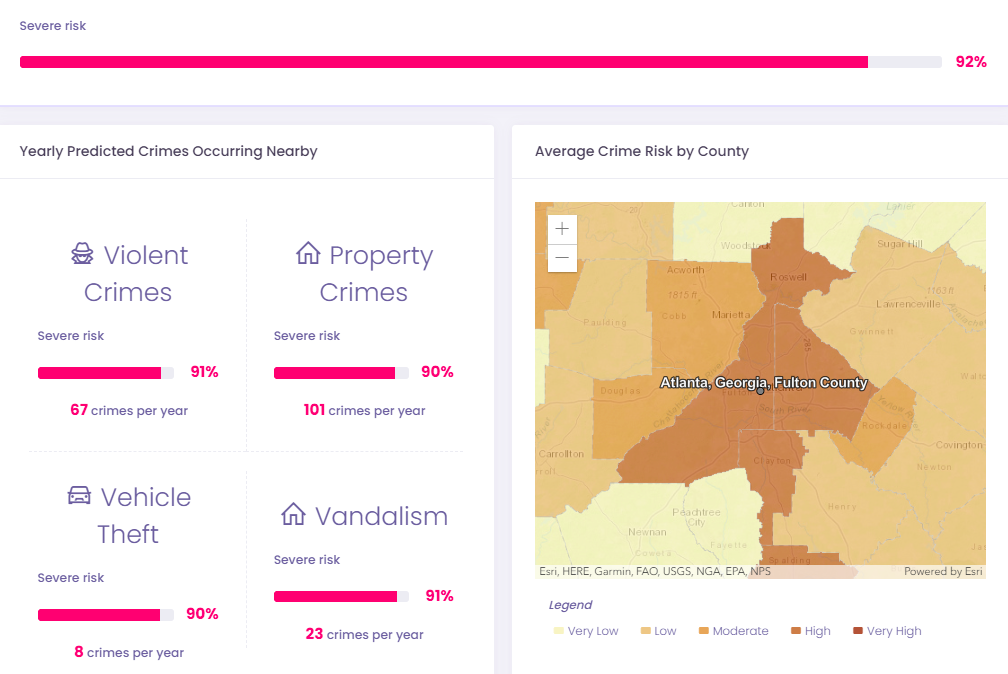Select the Moderate legend swatch

pos(703,631)
